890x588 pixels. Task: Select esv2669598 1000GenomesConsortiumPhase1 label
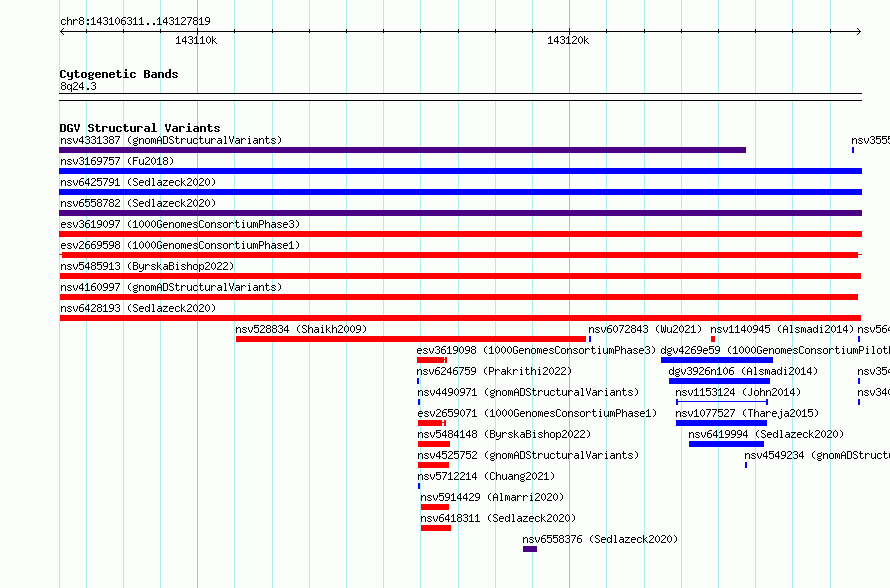180,245
